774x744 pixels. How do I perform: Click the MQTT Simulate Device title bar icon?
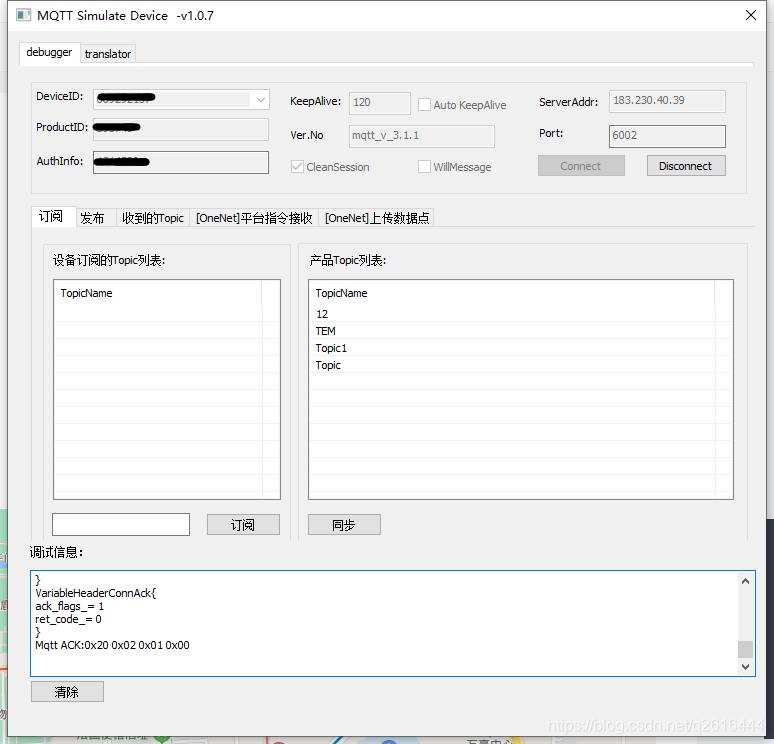click(x=23, y=15)
